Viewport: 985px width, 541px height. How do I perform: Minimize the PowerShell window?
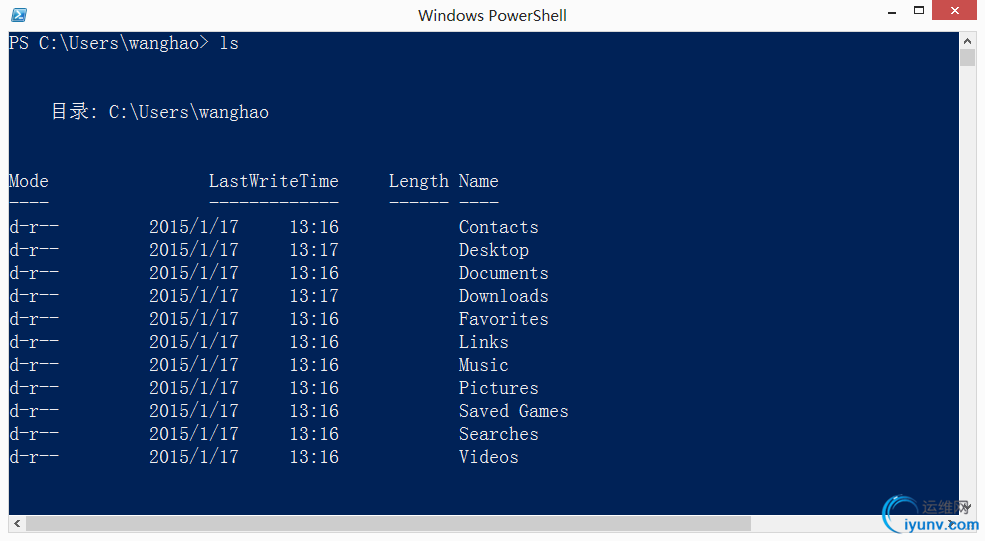(x=891, y=11)
